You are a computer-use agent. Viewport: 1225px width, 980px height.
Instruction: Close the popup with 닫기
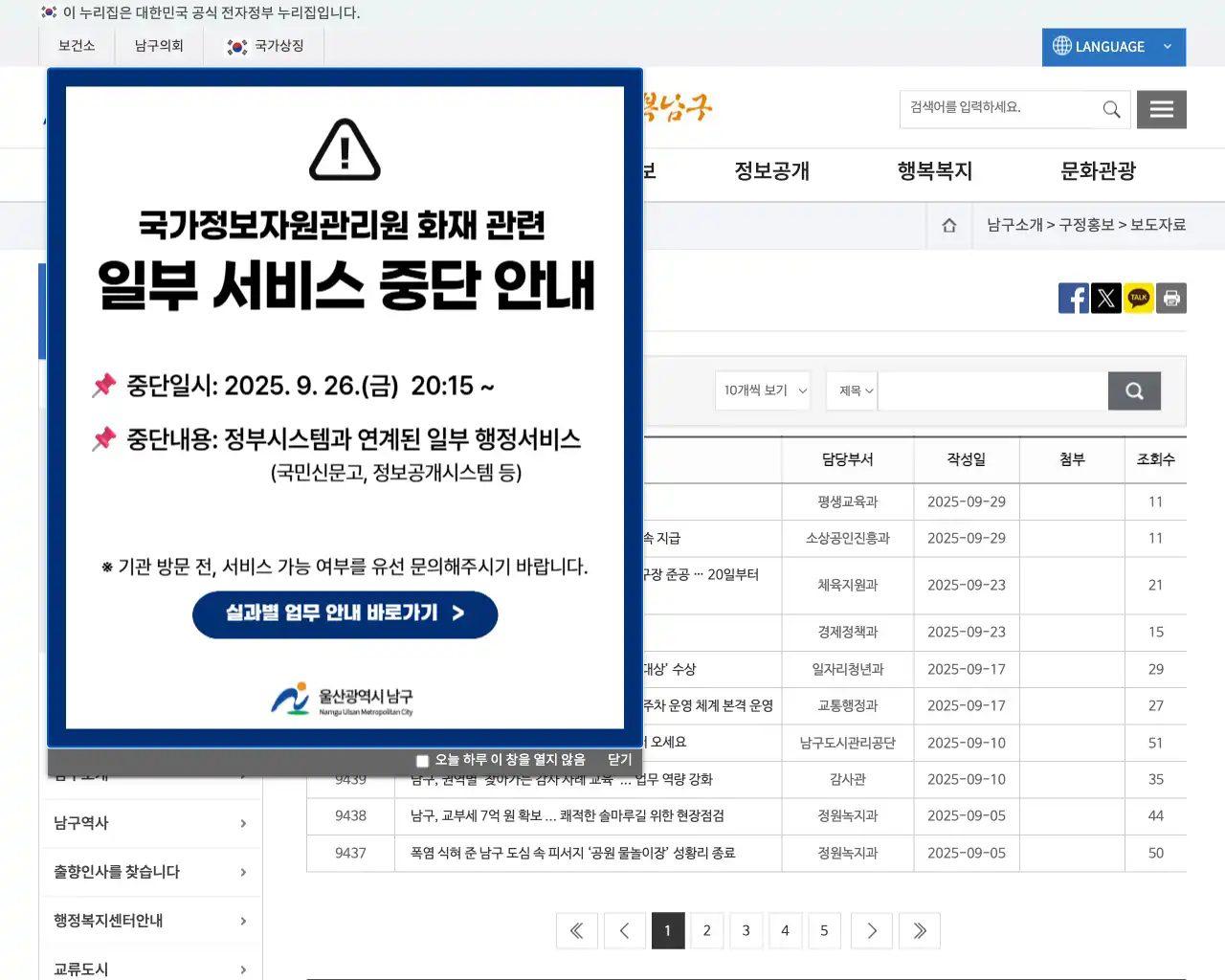(620, 760)
